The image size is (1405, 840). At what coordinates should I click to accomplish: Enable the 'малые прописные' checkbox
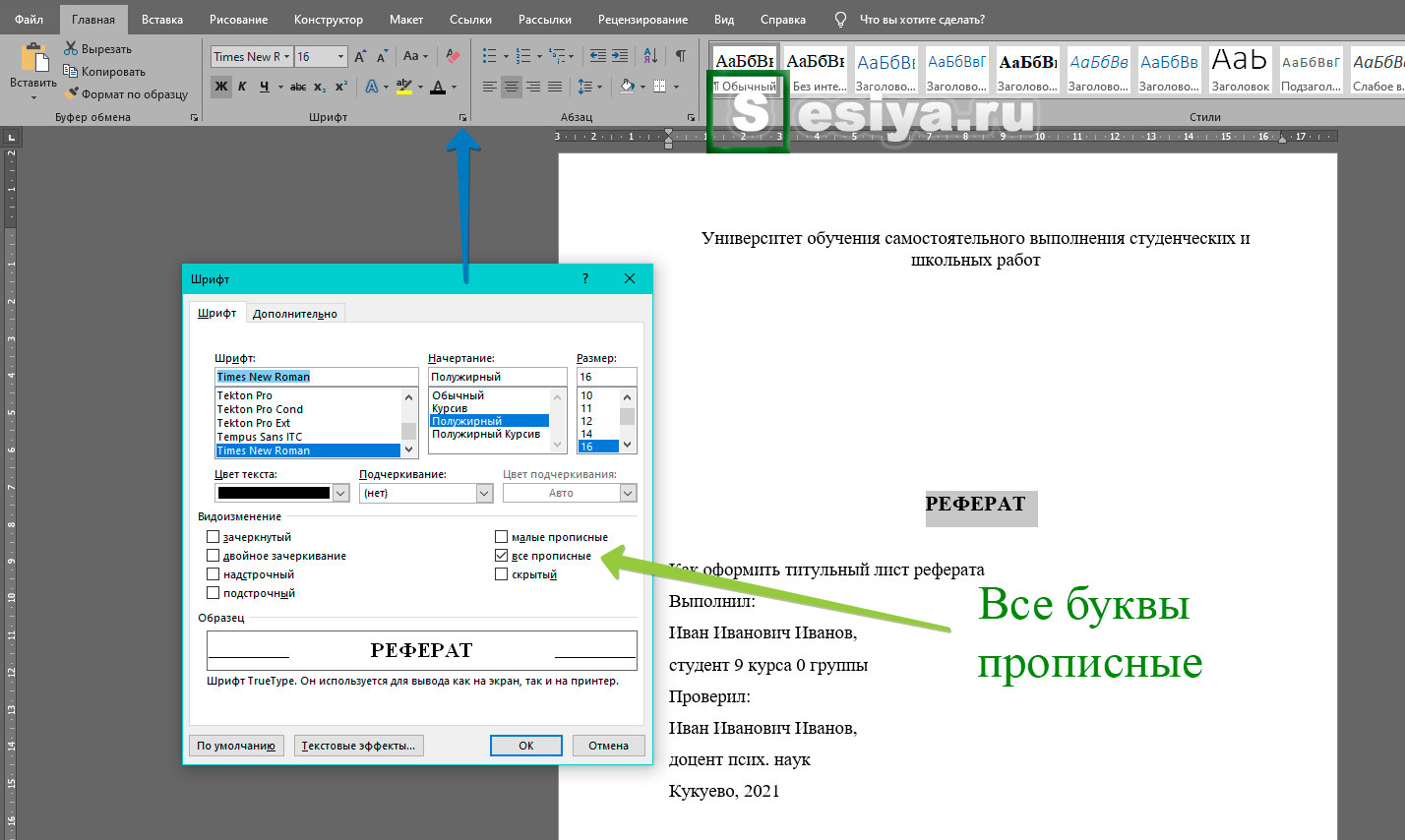(x=502, y=537)
